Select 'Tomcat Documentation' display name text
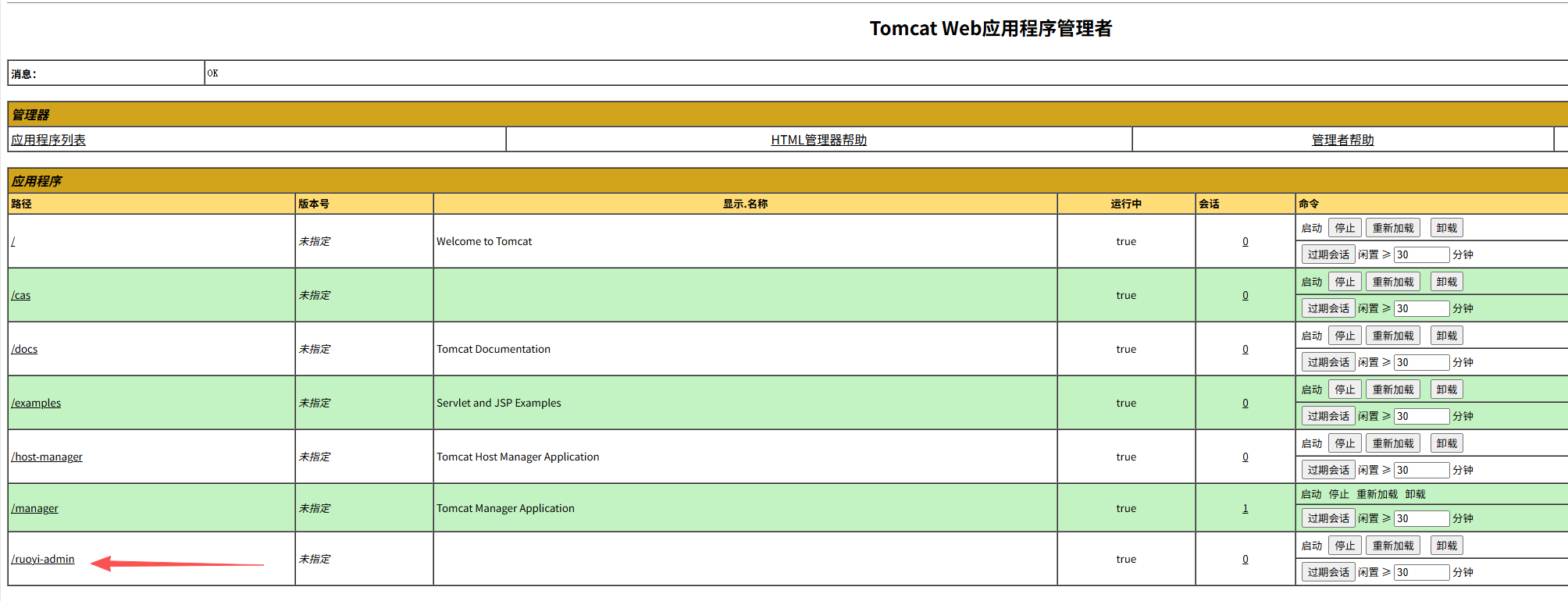This screenshot has width=1568, height=601. [x=494, y=349]
